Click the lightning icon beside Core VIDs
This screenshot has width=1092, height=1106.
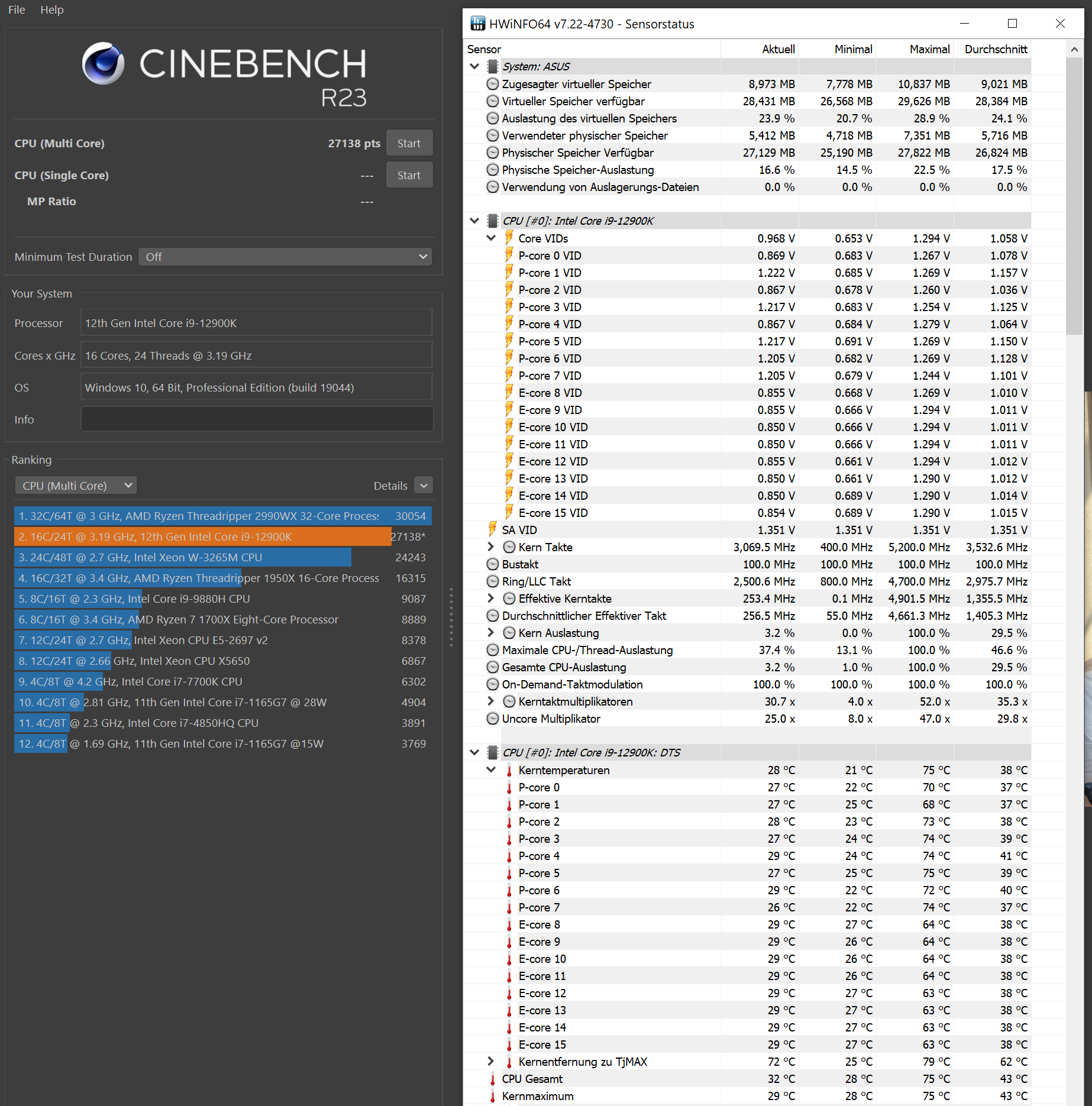pyautogui.click(x=509, y=238)
